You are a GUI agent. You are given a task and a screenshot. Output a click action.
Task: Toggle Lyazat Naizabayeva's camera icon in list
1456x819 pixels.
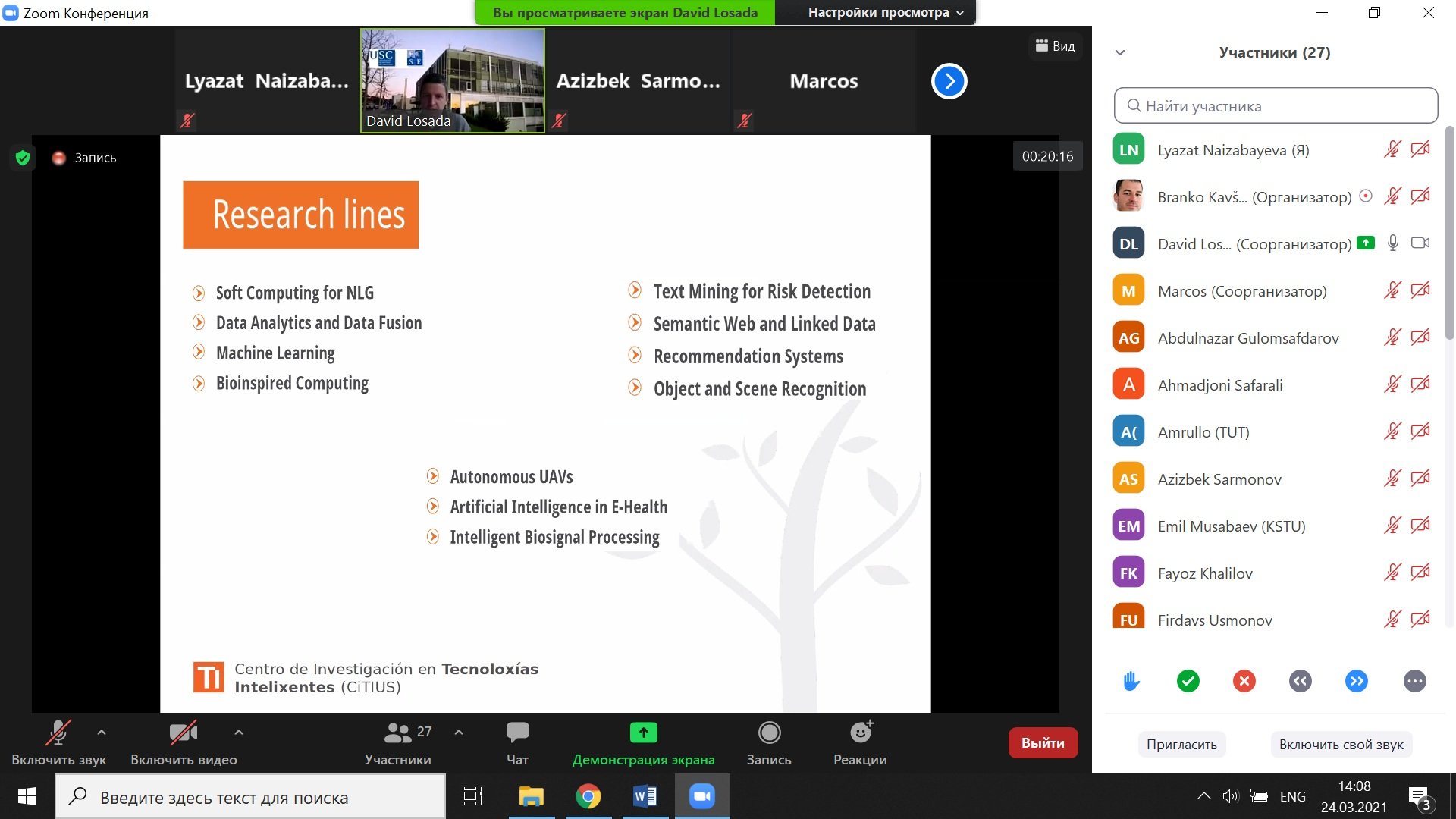tap(1420, 149)
